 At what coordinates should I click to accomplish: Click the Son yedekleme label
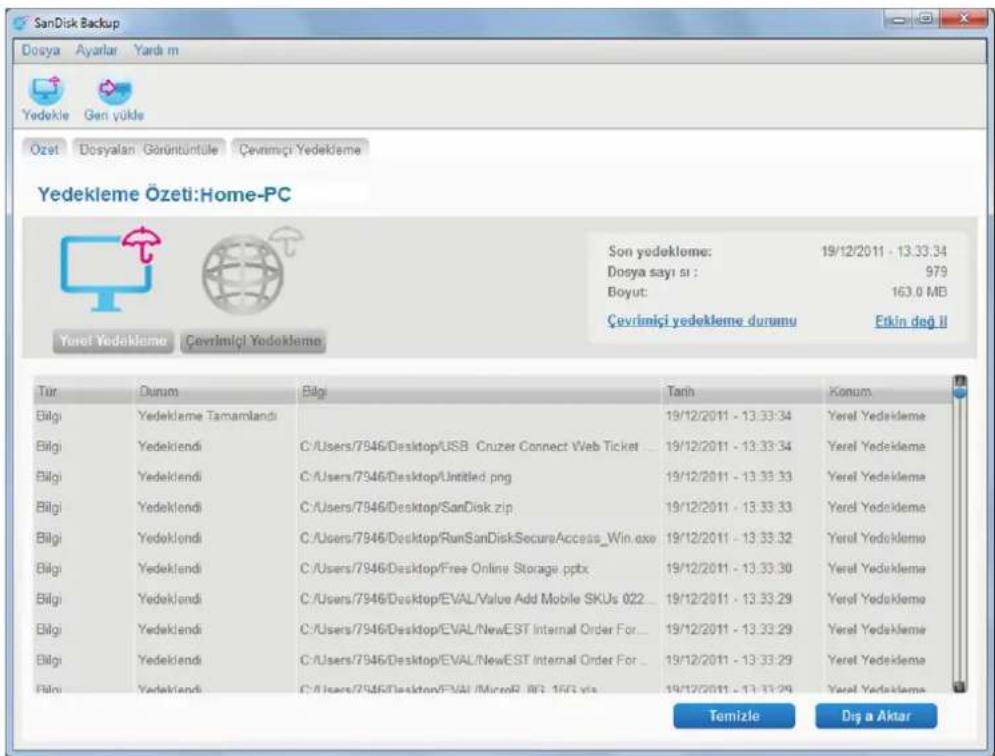coord(660,251)
